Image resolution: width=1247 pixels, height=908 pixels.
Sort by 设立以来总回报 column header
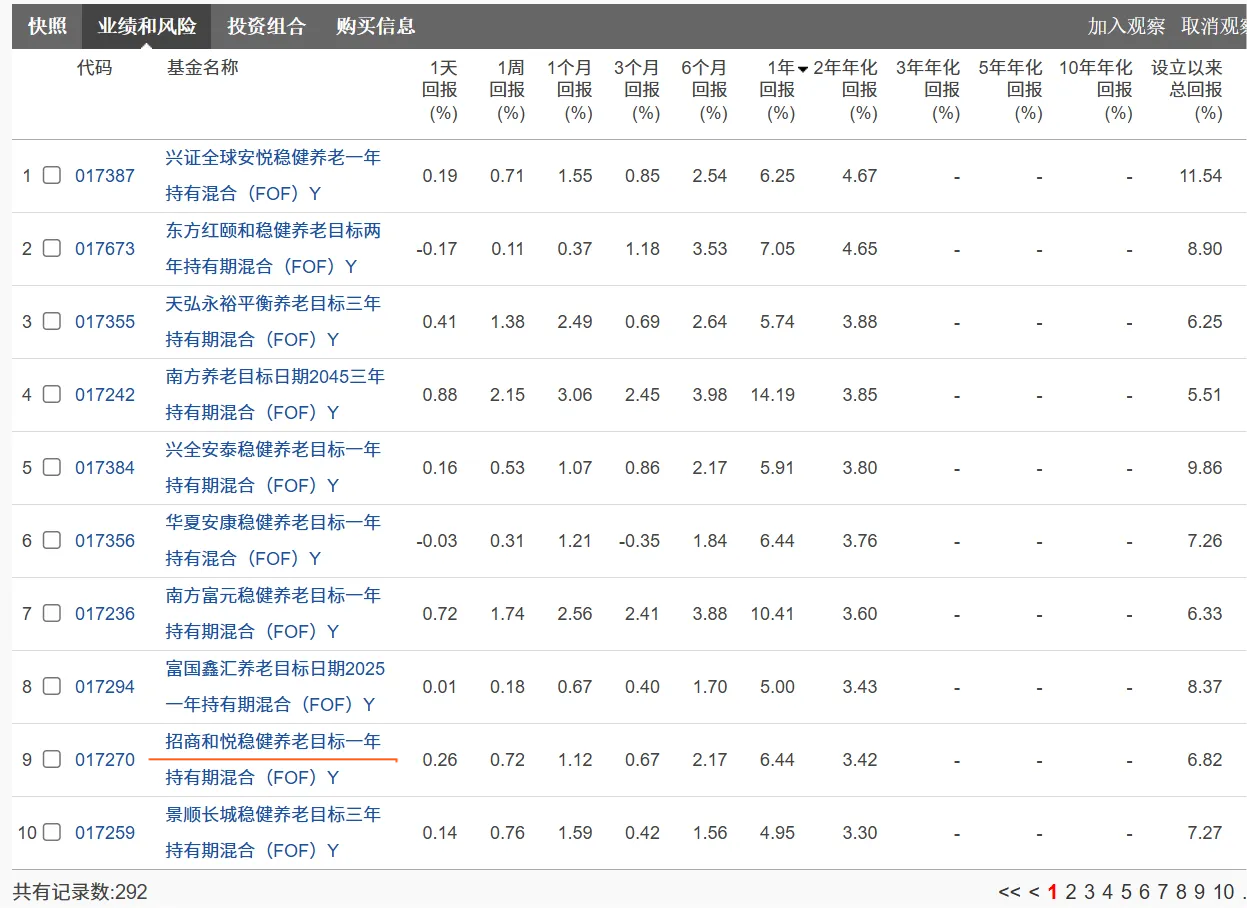coord(1187,90)
